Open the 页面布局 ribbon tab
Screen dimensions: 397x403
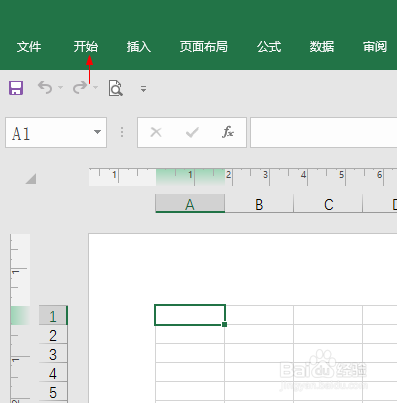click(x=204, y=47)
